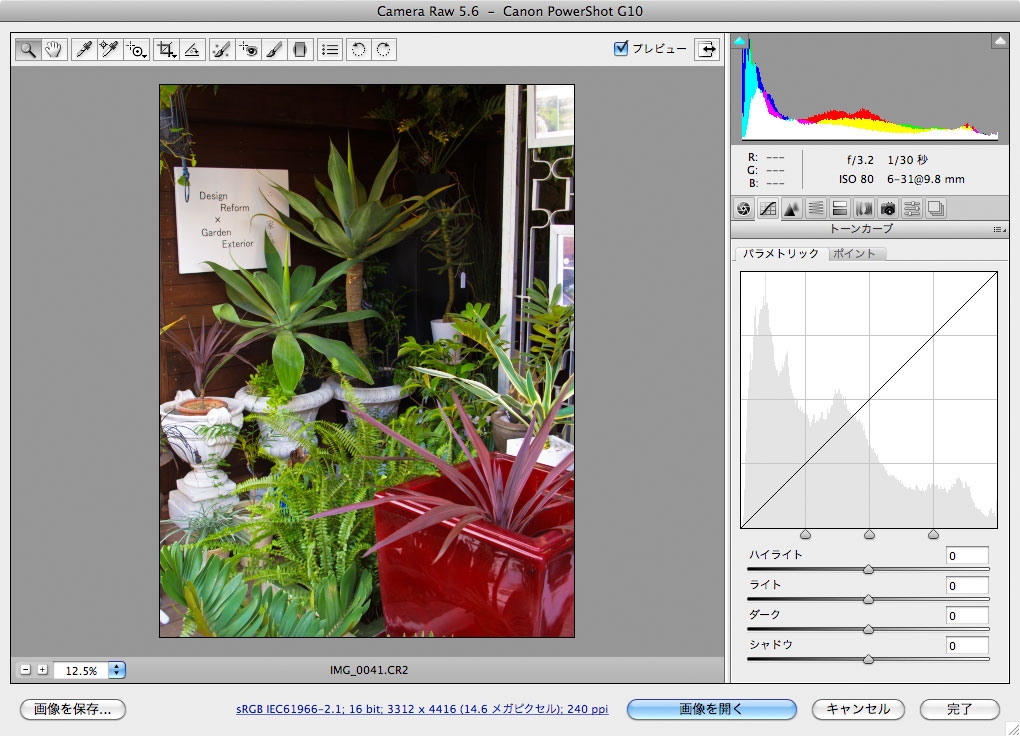Focus the ハイライト value field
This screenshot has width=1020, height=736.
pos(967,556)
